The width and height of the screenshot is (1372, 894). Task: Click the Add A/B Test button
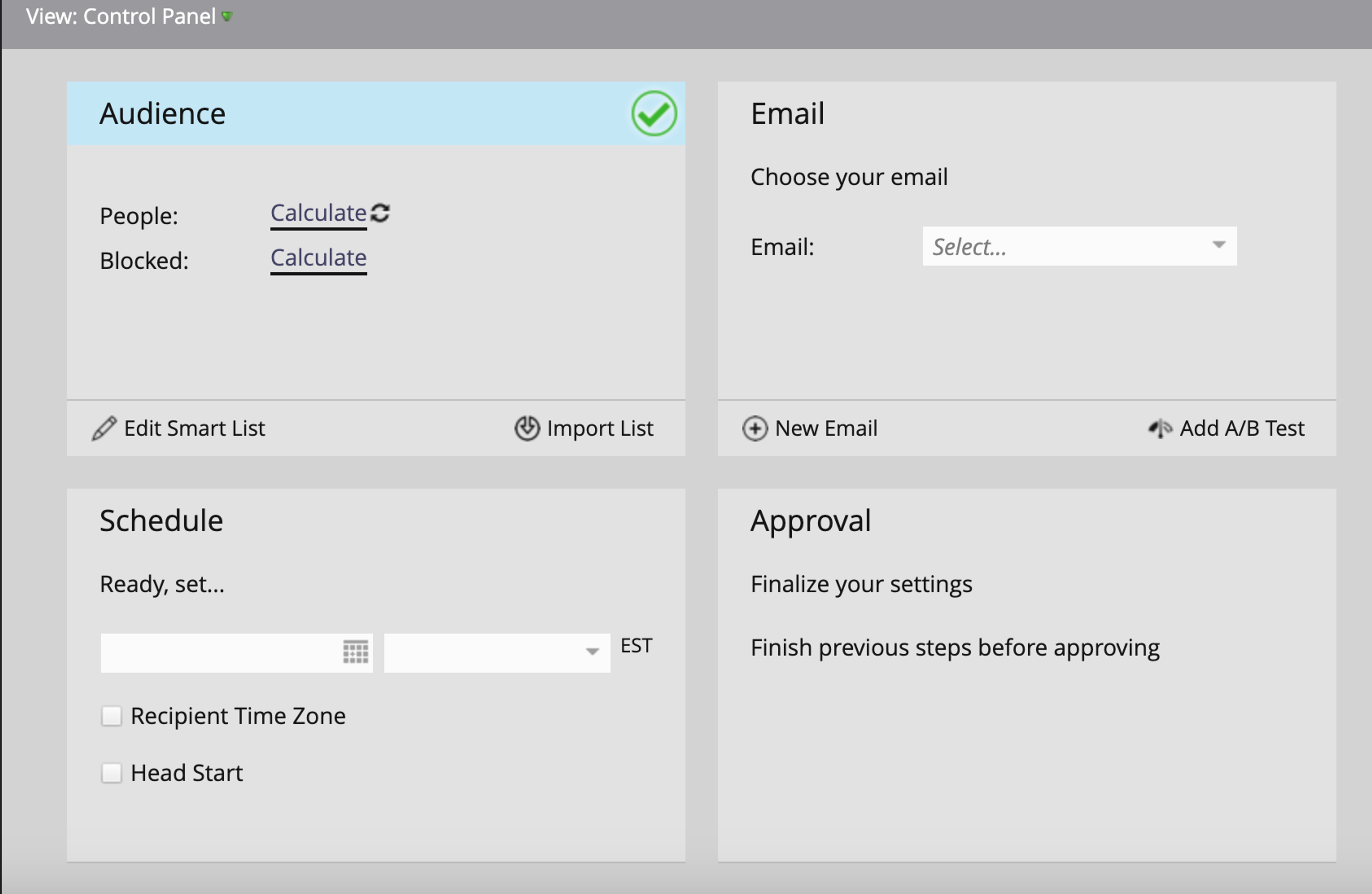1242,429
